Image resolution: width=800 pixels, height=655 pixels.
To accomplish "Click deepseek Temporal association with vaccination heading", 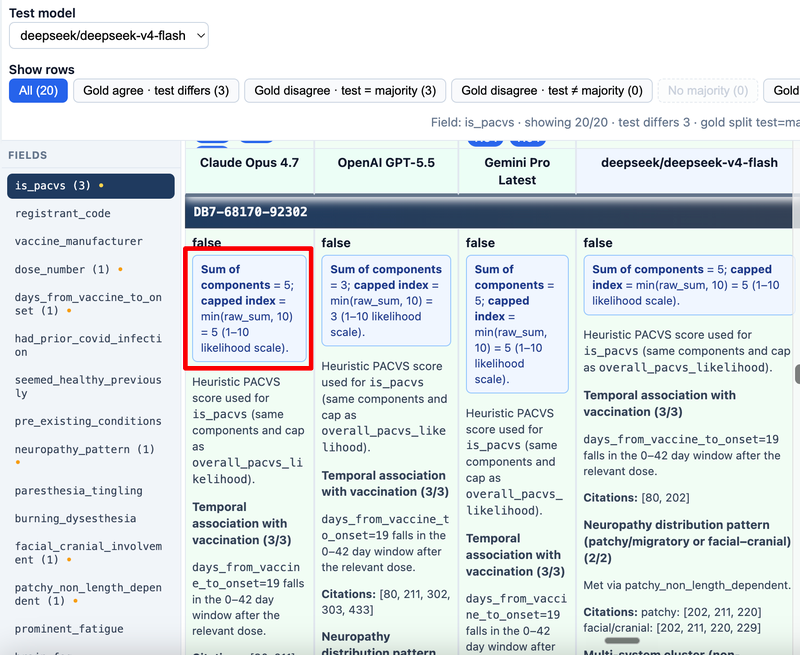I will tap(659, 404).
